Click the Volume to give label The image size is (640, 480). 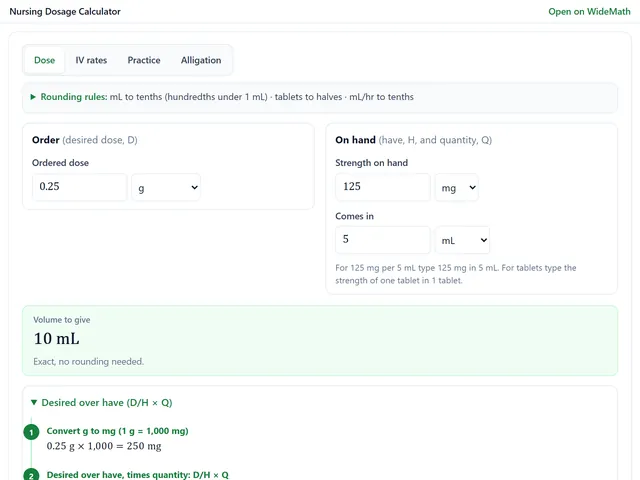click(x=62, y=320)
